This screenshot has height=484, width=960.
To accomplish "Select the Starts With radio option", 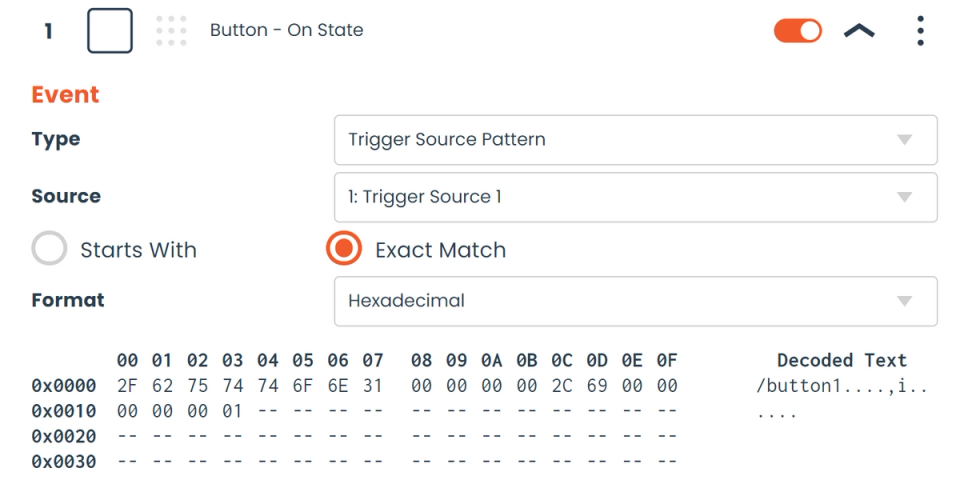I will click(49, 250).
